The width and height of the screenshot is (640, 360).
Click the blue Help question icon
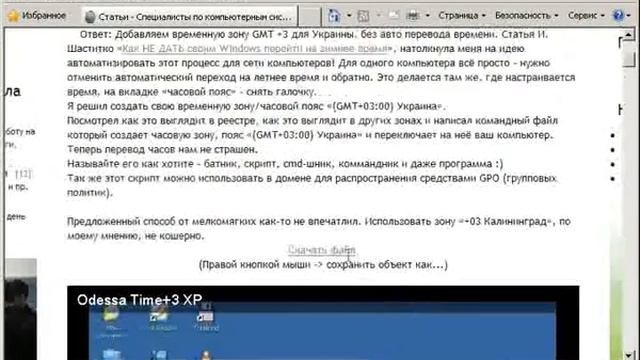[618, 16]
